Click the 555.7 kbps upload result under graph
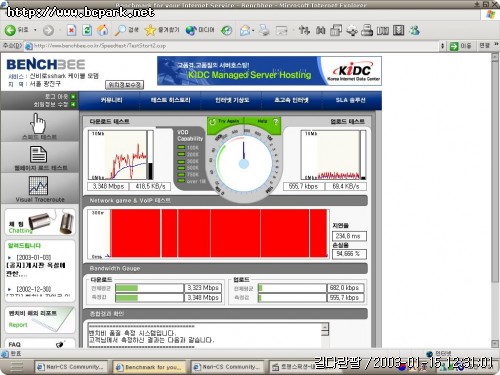The image size is (500, 375). point(303,186)
